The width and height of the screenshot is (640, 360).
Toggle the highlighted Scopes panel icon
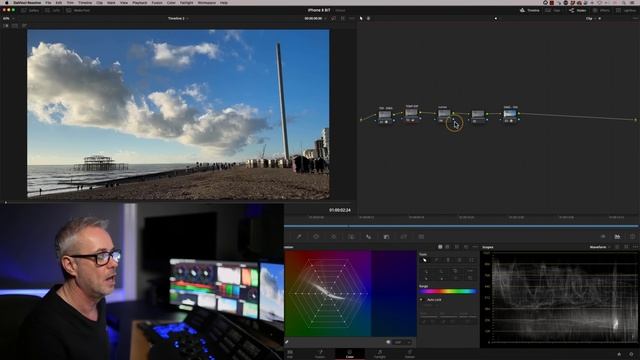pyautogui.click(x=617, y=236)
